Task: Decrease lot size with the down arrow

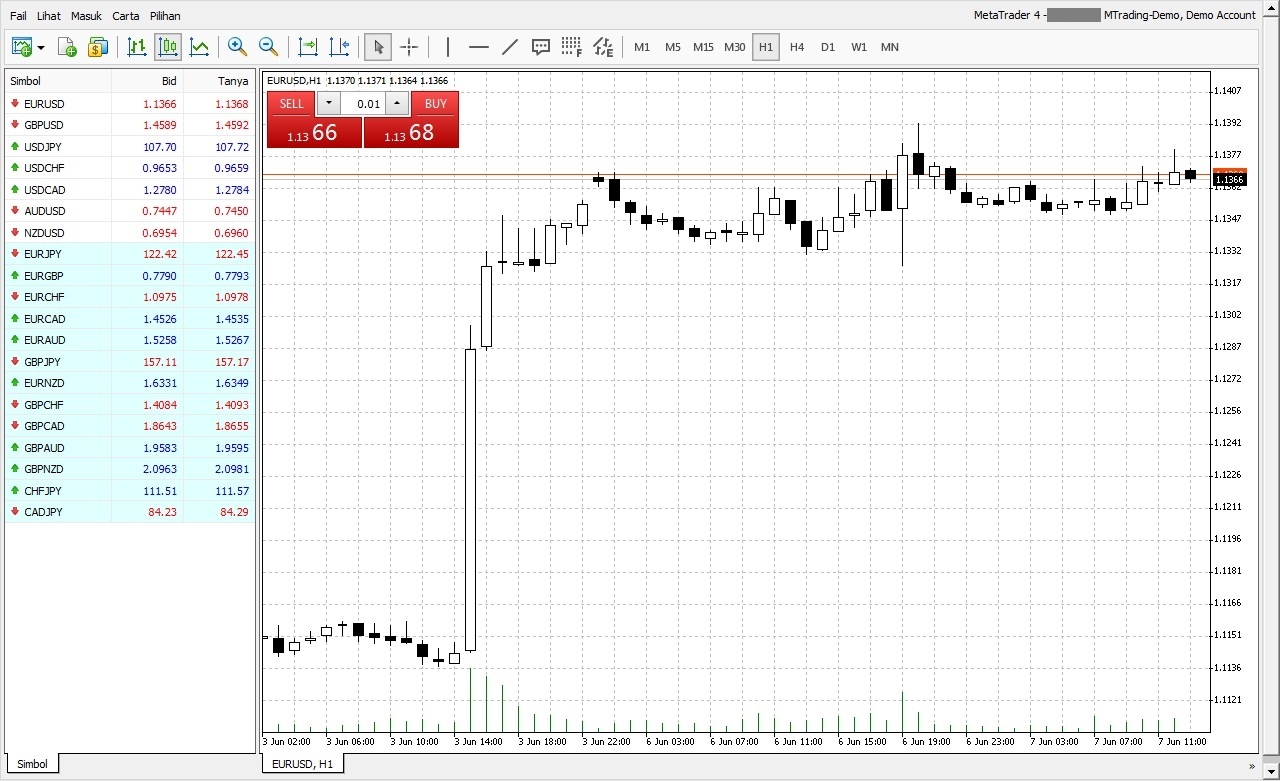Action: 329,103
